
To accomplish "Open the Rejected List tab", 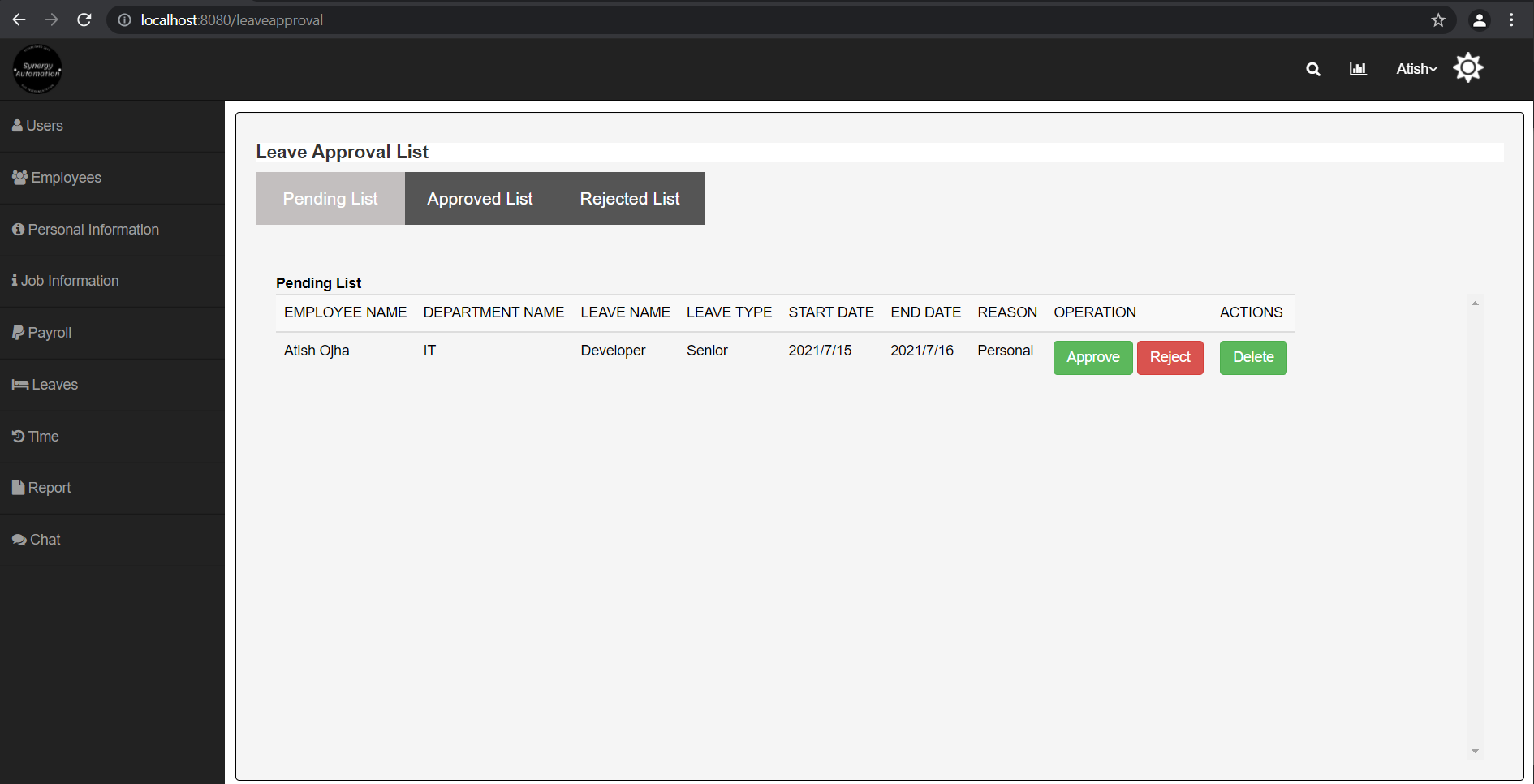I will click(629, 198).
